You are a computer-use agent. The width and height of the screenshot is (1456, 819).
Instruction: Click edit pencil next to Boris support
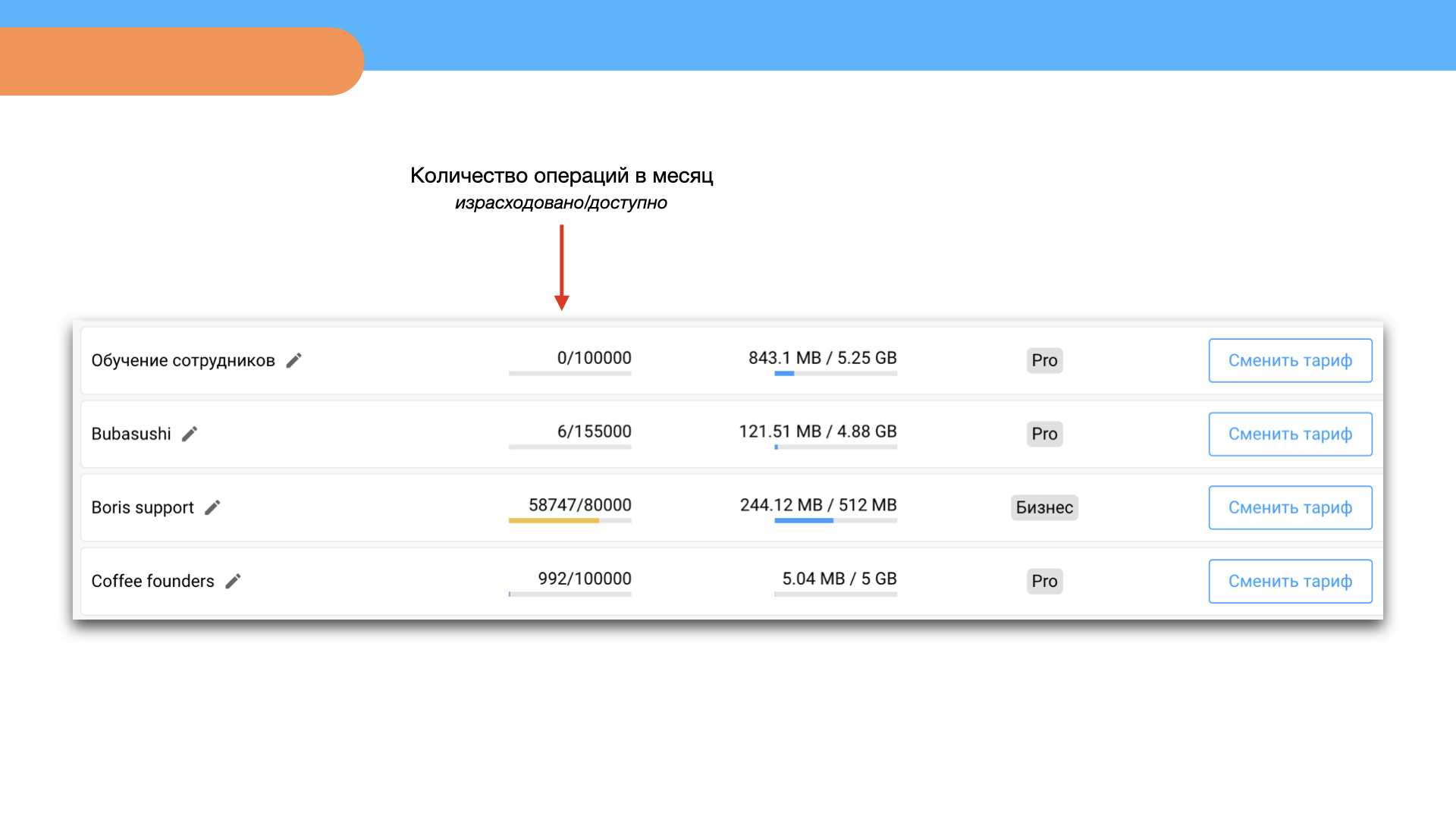coord(212,507)
